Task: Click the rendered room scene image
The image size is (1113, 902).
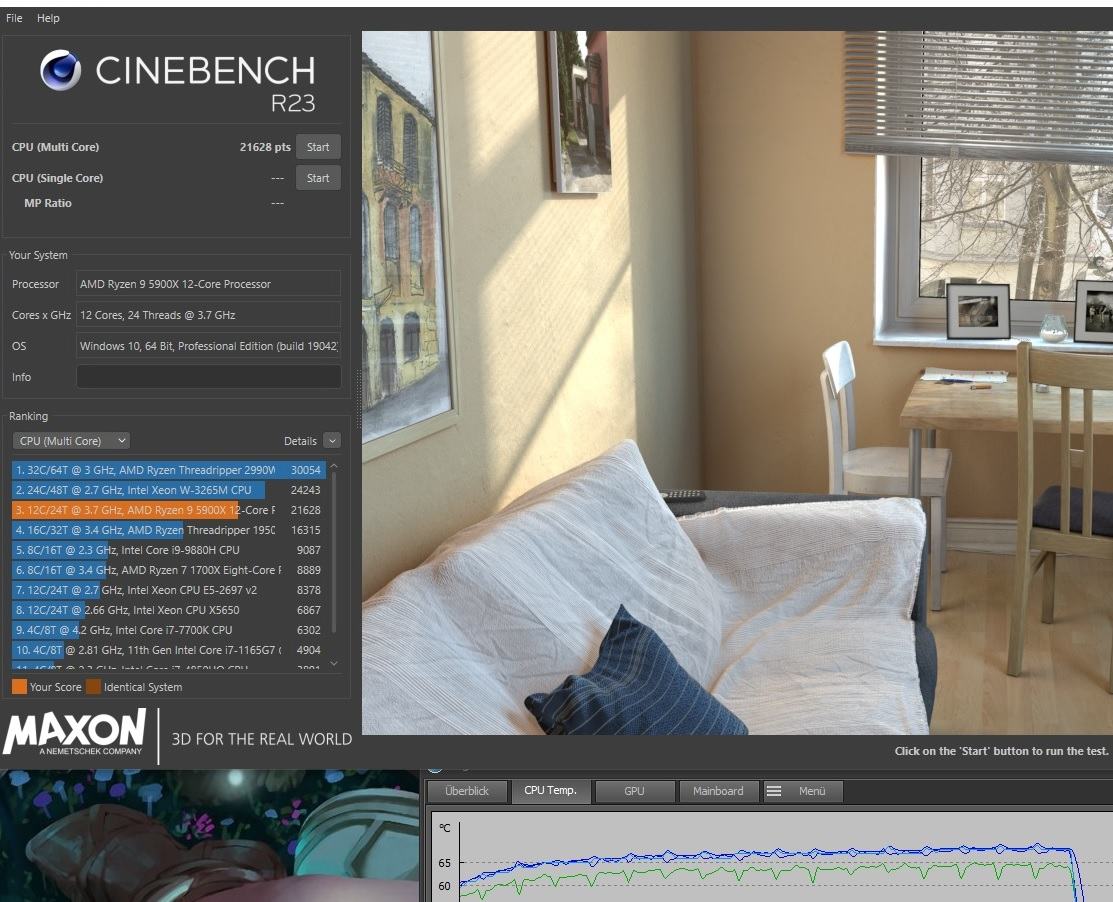Action: (x=737, y=383)
